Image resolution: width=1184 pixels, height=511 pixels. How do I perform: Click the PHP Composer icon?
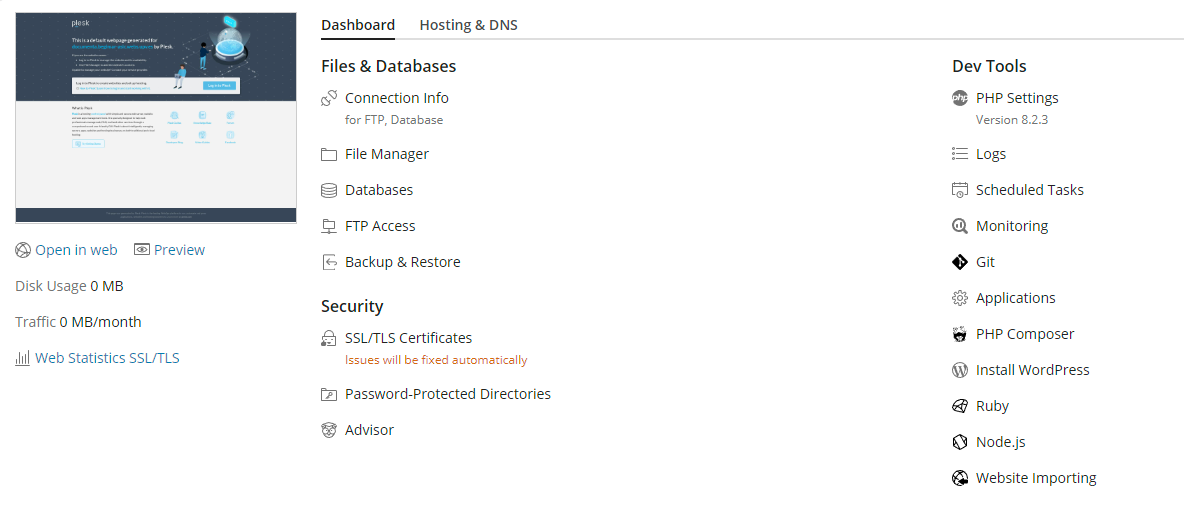(x=960, y=334)
